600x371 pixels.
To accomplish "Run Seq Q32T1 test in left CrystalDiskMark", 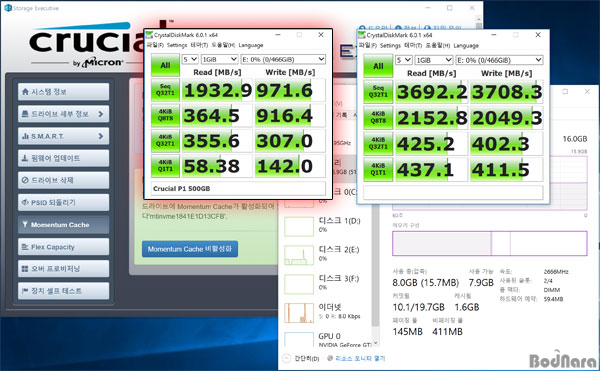I will pyautogui.click(x=165, y=90).
